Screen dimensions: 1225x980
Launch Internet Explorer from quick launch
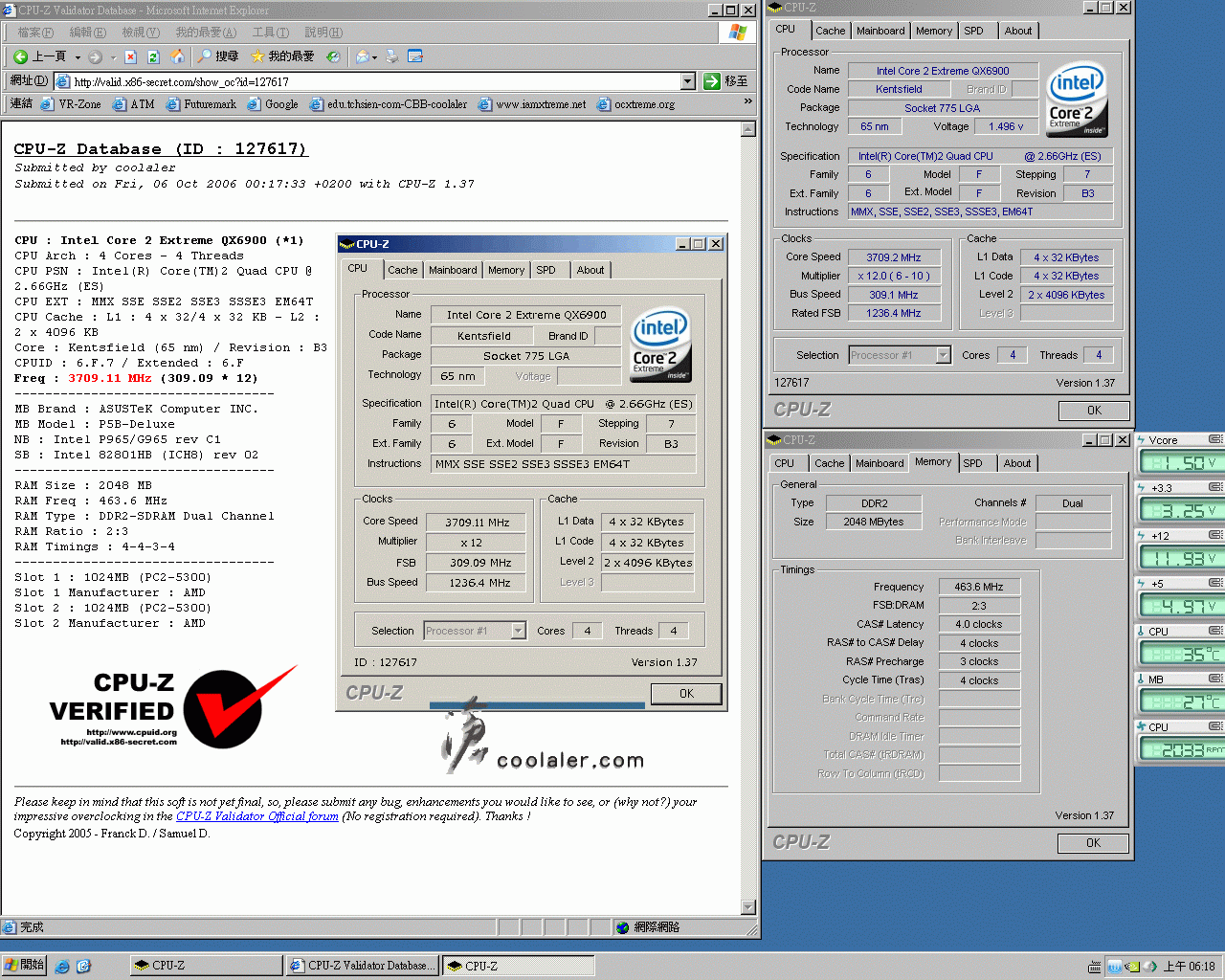click(62, 967)
